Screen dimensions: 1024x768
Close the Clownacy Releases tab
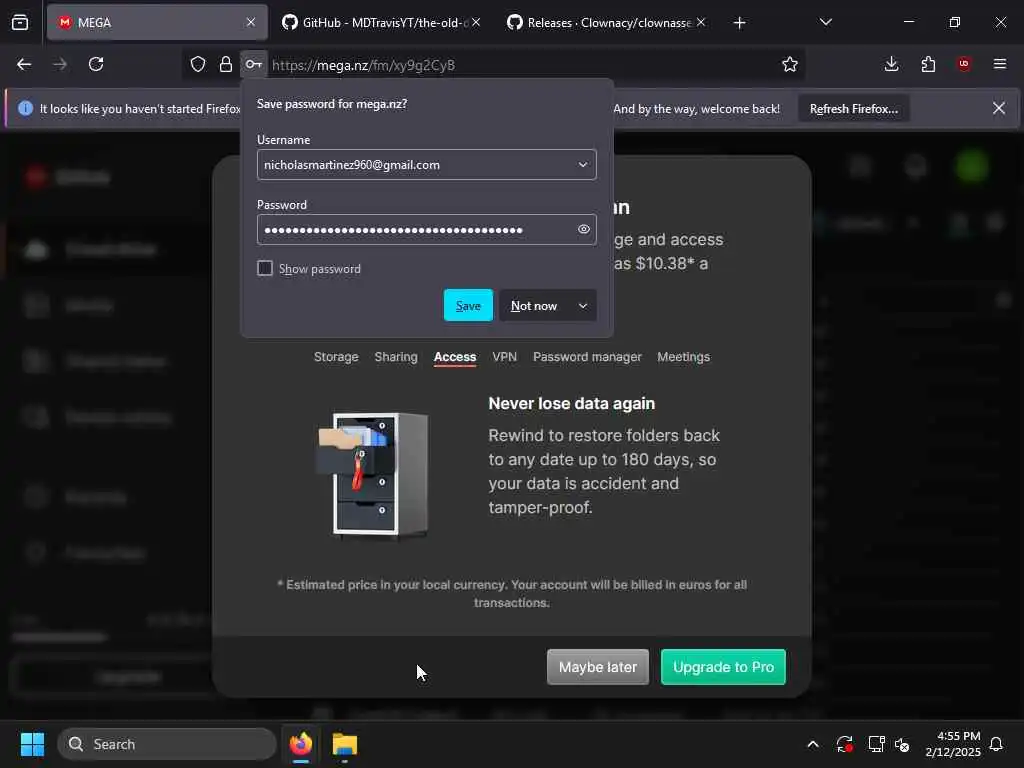[701, 22]
